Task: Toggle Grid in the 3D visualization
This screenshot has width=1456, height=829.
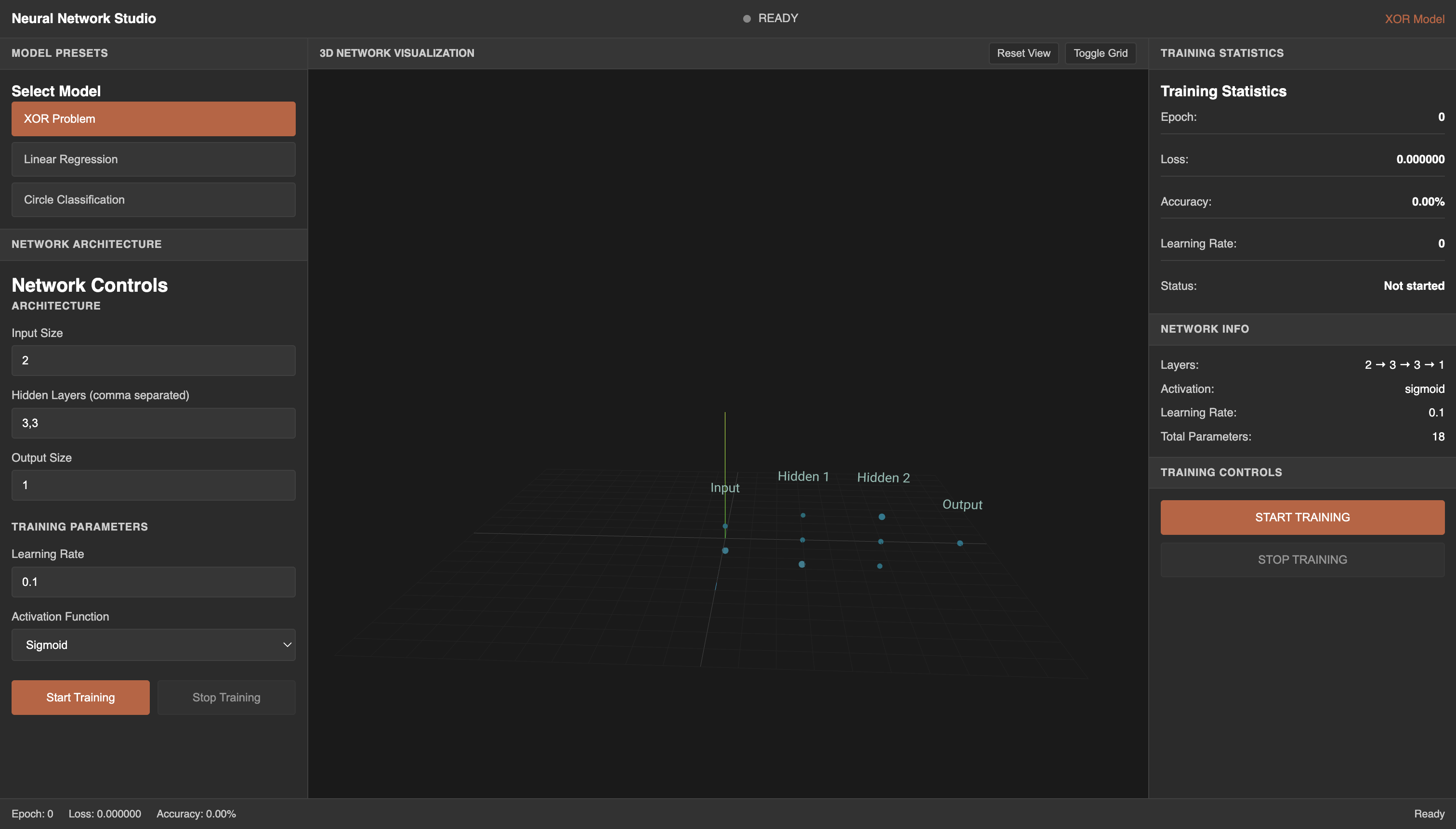Action: click(x=1099, y=53)
